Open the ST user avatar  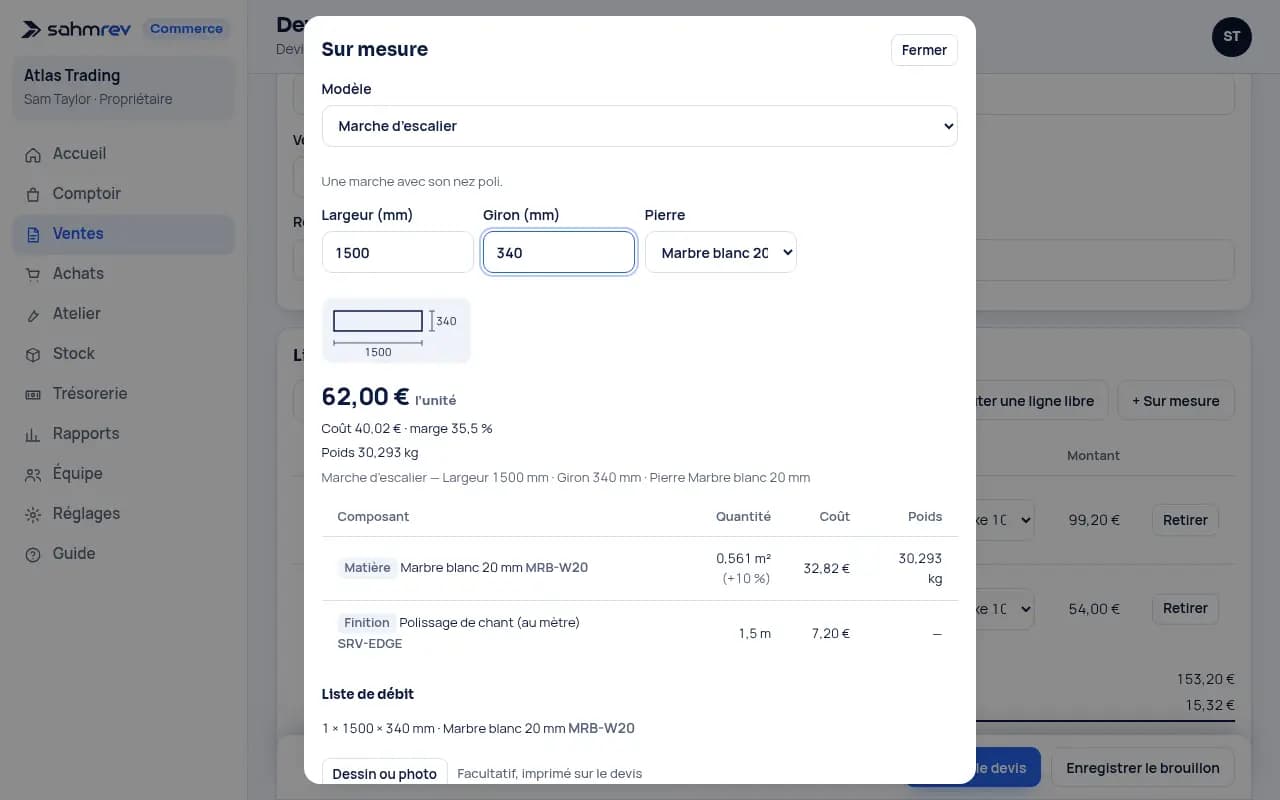click(1231, 37)
